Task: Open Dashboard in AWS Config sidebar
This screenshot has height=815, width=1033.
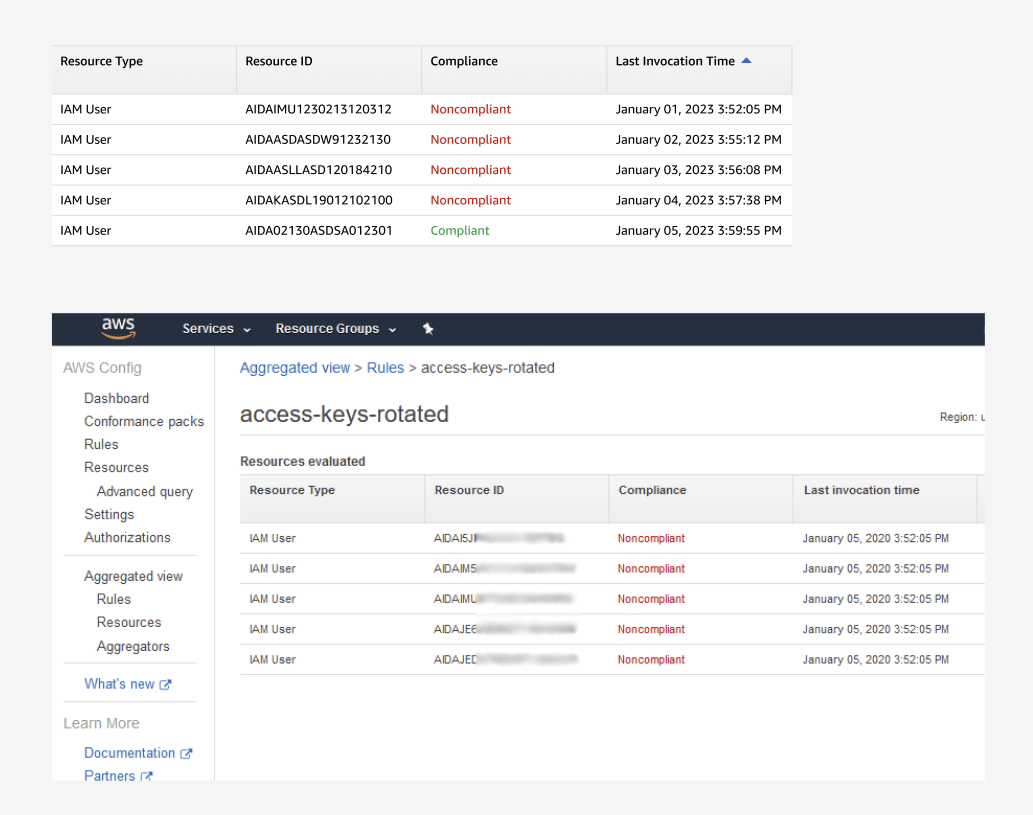Action: coord(117,398)
